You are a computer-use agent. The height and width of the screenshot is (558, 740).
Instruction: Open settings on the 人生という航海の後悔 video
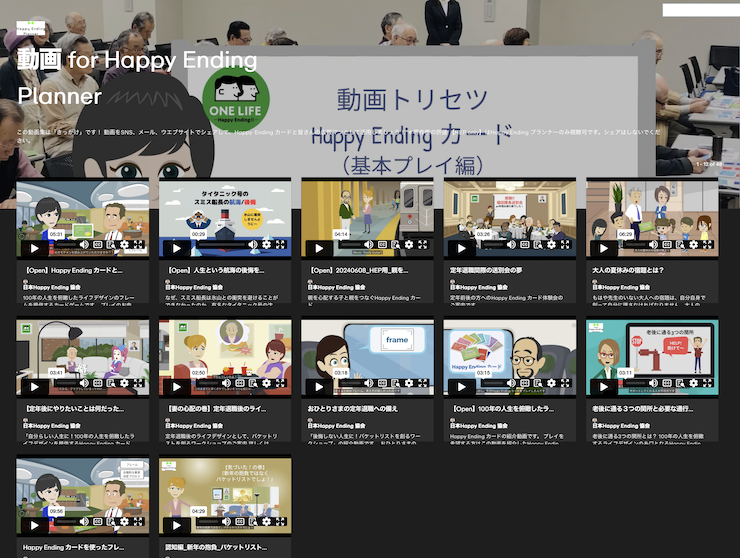[267, 244]
